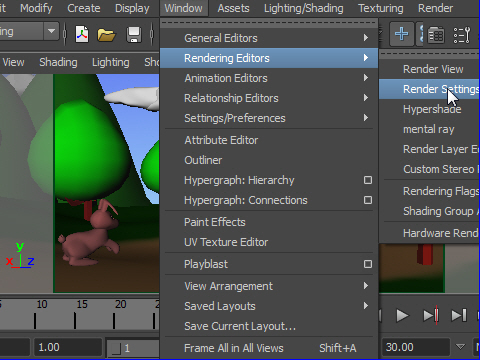Click the 1.00 range start field
Screen dimensions: 480x360
point(68,347)
